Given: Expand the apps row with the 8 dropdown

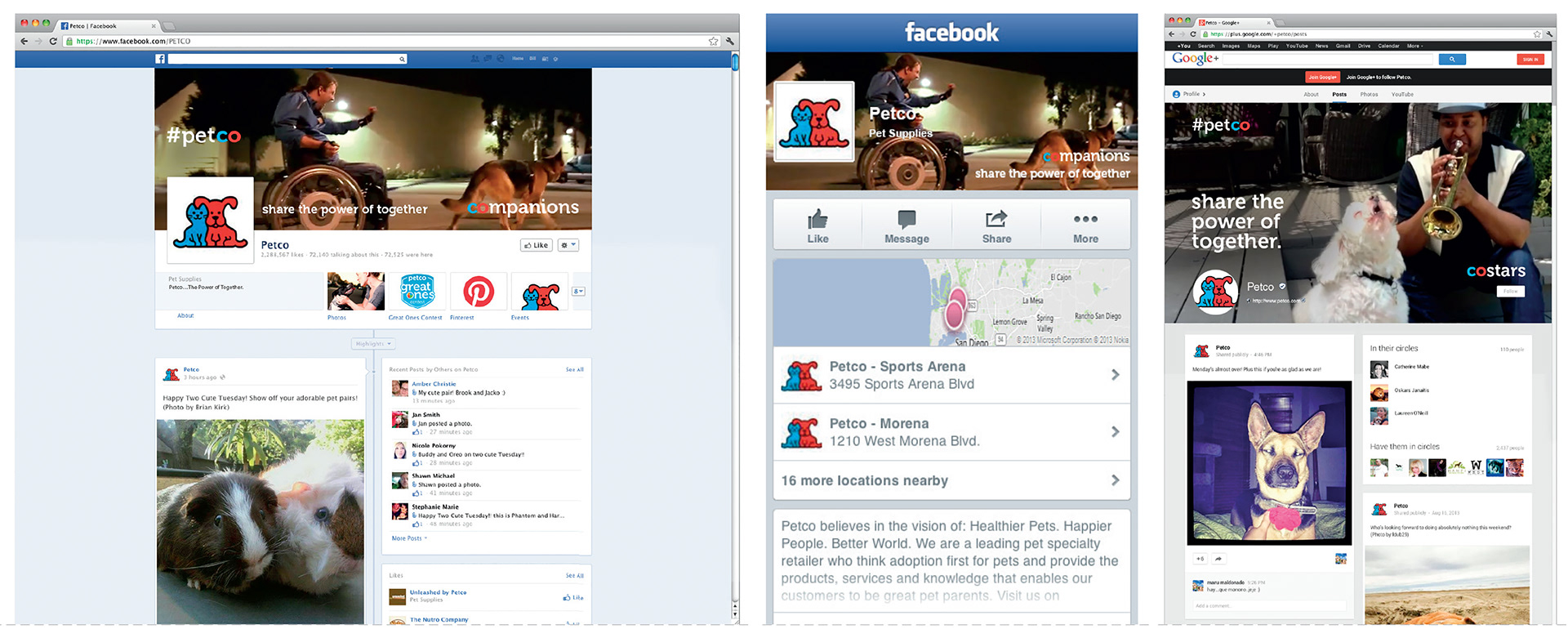Looking at the screenshot, I should tap(578, 291).
